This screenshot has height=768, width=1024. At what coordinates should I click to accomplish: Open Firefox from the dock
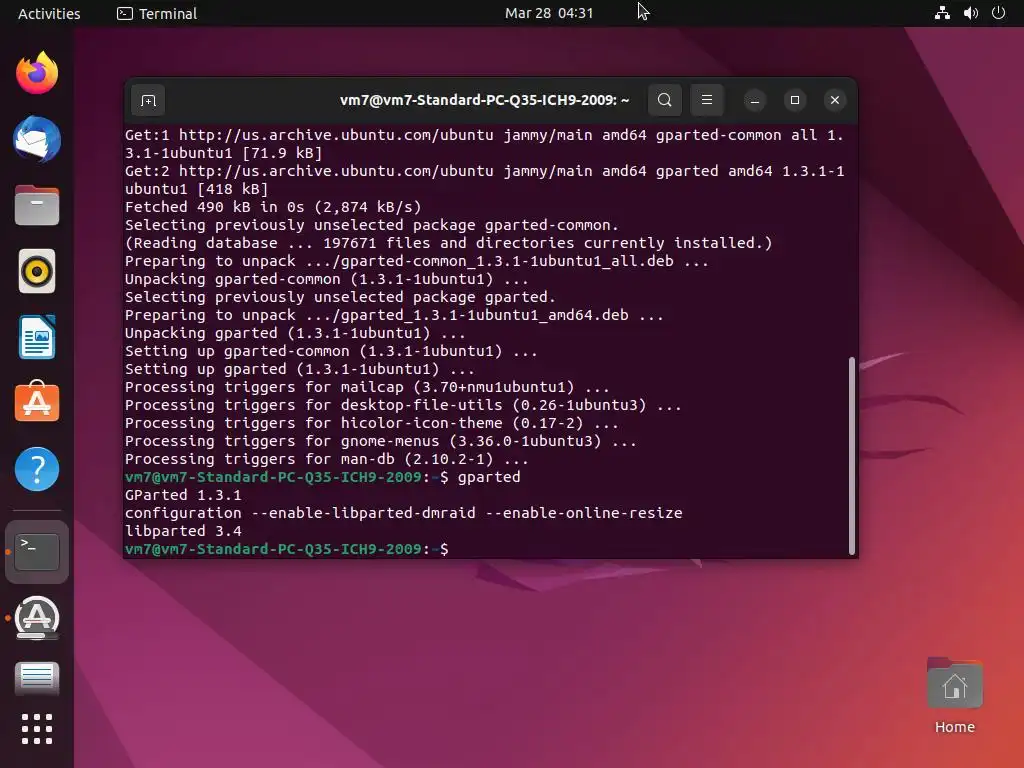pos(37,73)
